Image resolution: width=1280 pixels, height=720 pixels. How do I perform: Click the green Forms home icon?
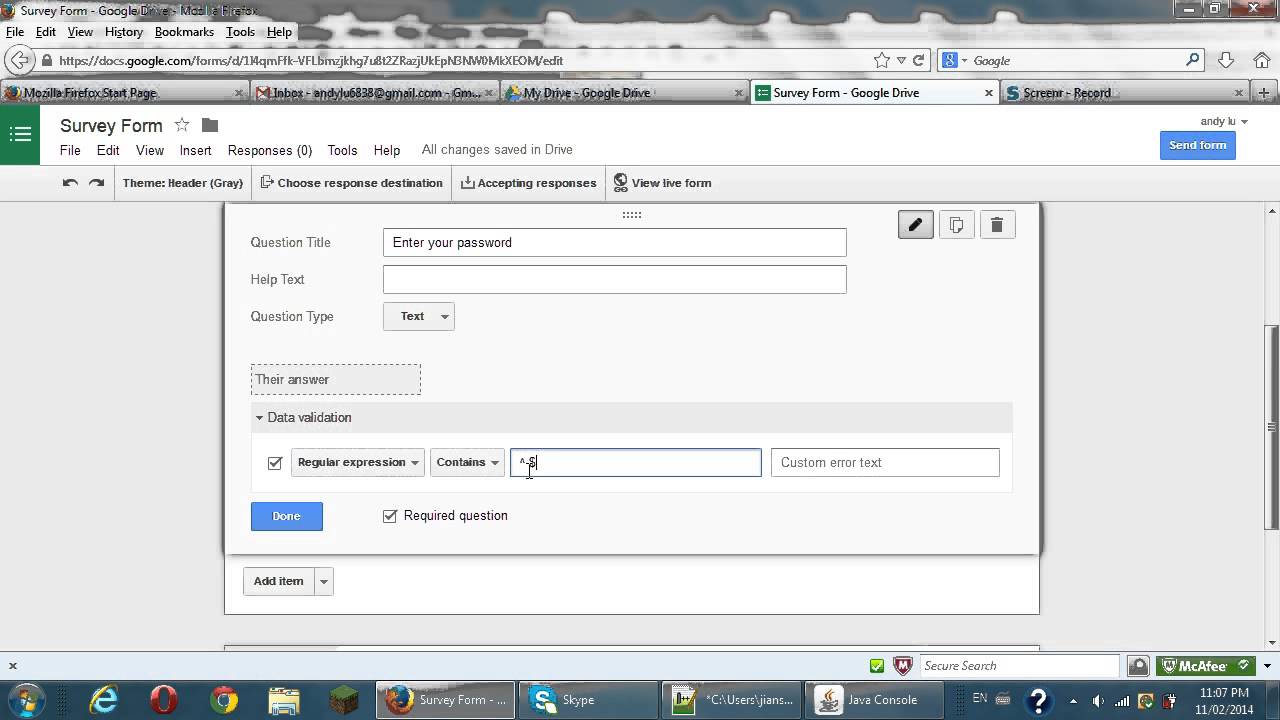(x=20, y=134)
